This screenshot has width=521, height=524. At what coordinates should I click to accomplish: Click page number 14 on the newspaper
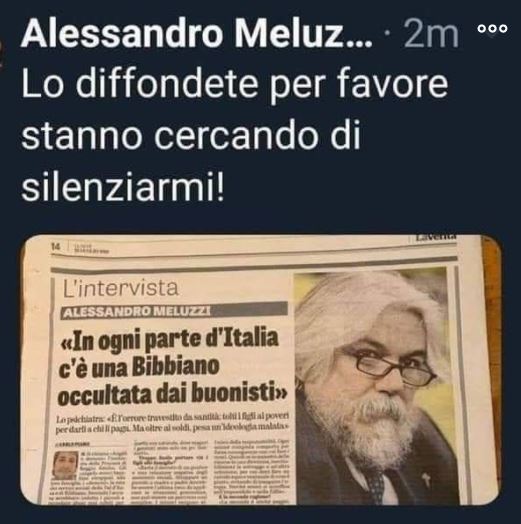tap(55, 247)
